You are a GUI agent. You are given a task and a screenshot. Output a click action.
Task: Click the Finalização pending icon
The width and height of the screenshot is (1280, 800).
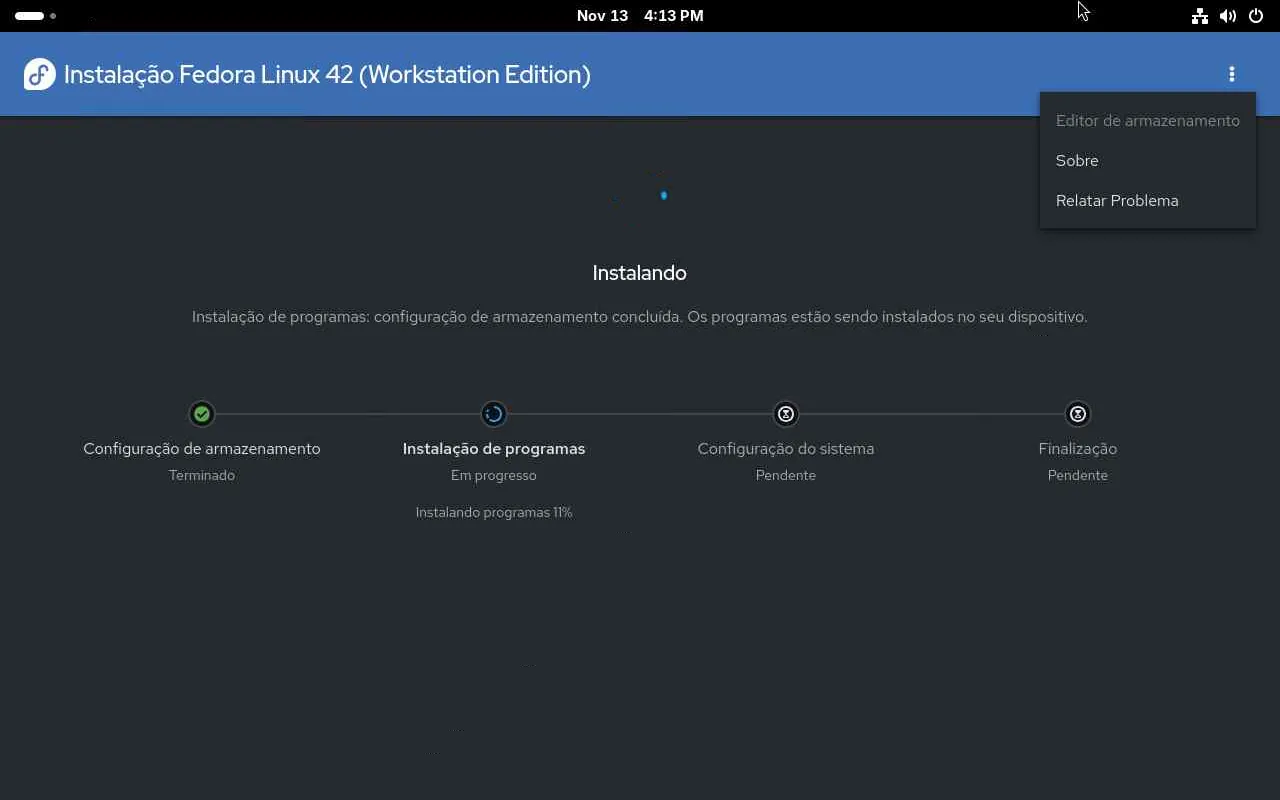[x=1078, y=414]
